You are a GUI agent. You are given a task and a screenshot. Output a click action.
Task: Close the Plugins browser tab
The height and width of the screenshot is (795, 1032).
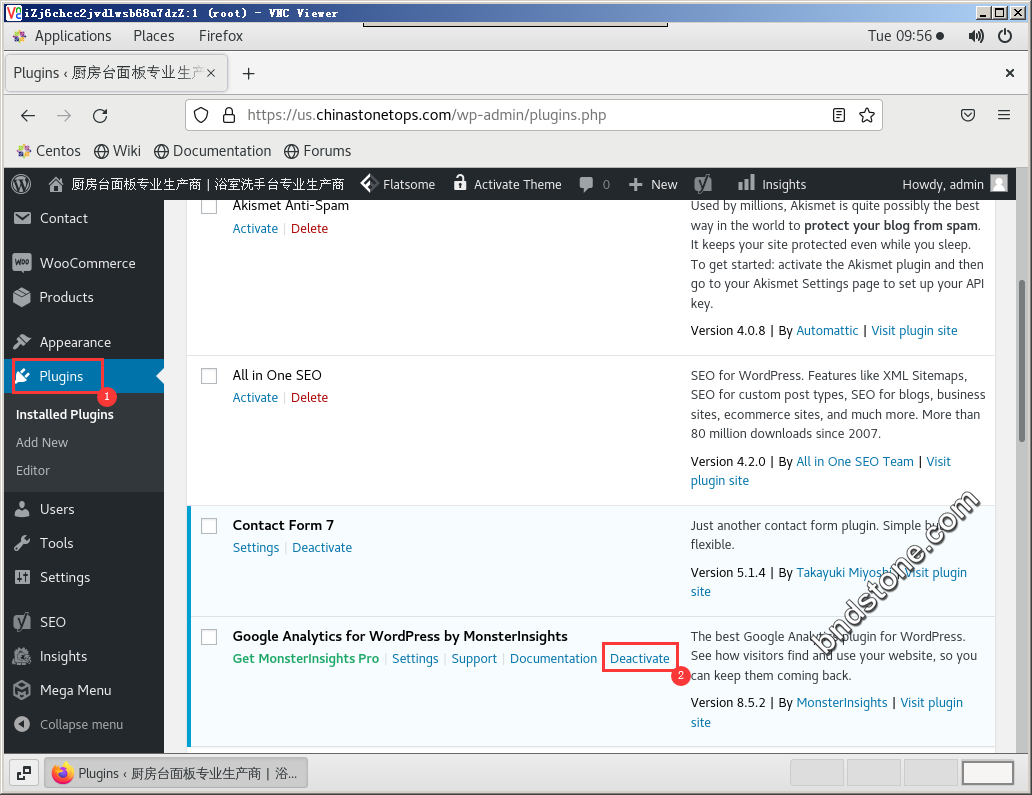click(x=211, y=73)
